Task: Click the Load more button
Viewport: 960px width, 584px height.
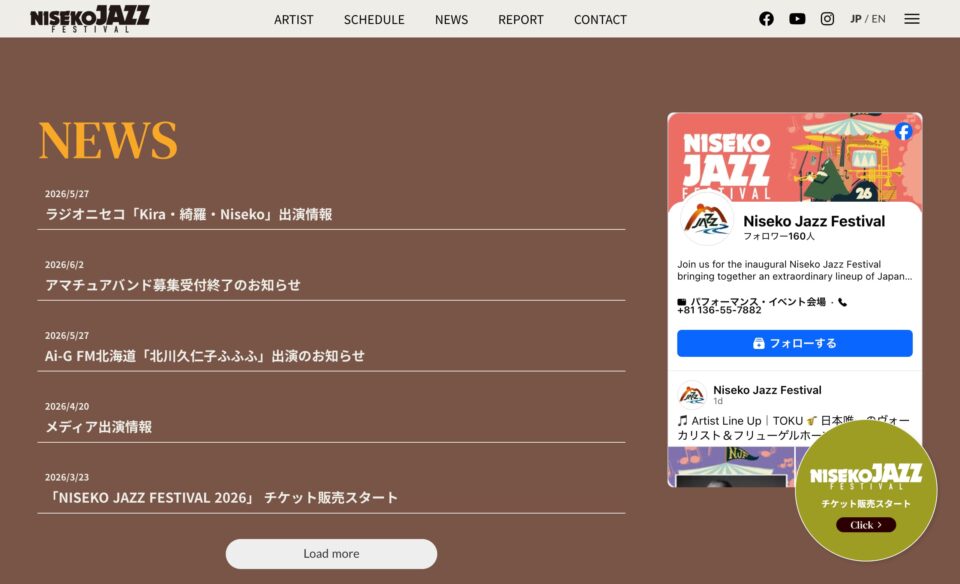Action: tap(331, 553)
